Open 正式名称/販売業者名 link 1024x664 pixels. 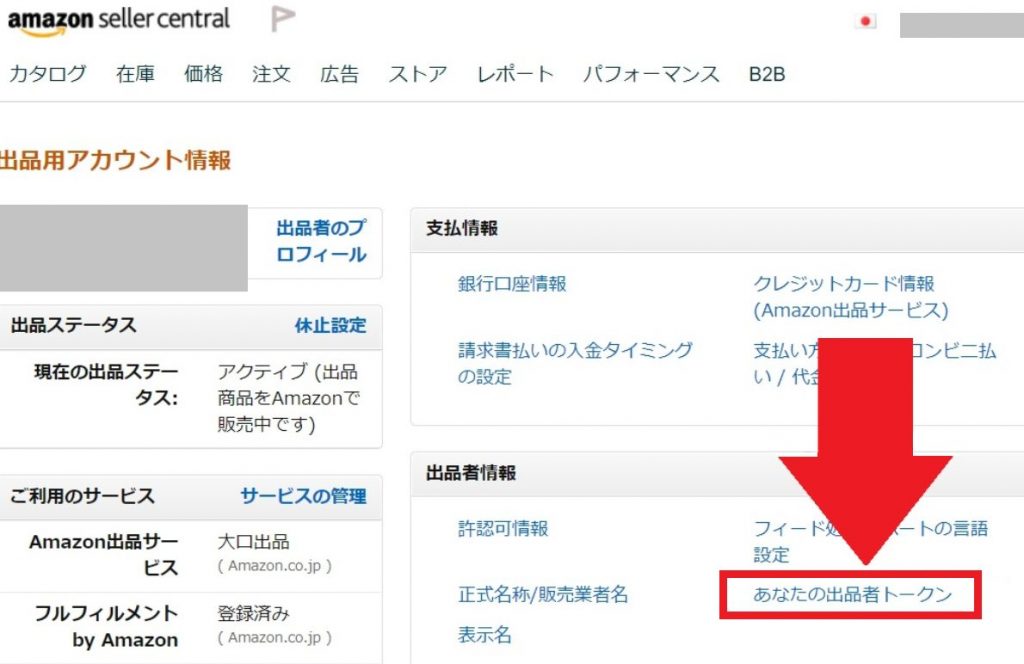tap(543, 595)
